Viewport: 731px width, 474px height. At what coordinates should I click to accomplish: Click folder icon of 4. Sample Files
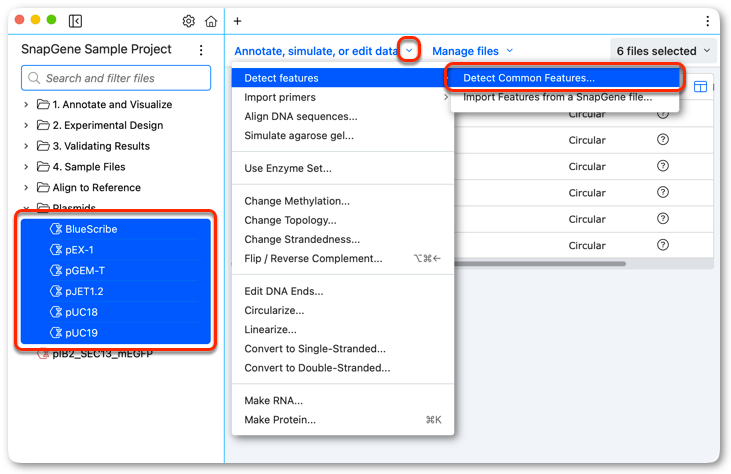coord(43,166)
